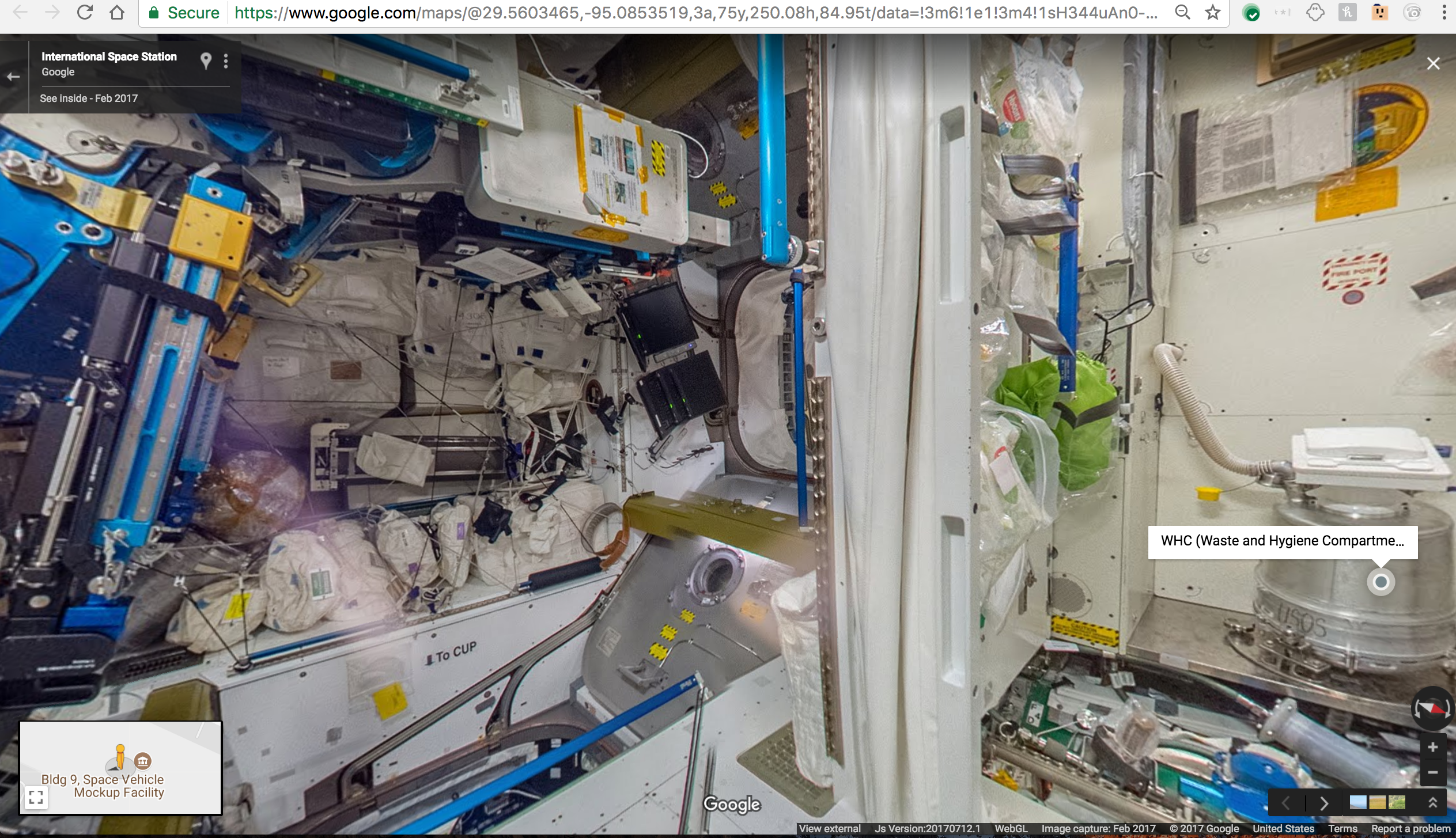This screenshot has width=1456, height=838.
Task: Select the first blue sky image thumbnail
Action: pos(1358,802)
